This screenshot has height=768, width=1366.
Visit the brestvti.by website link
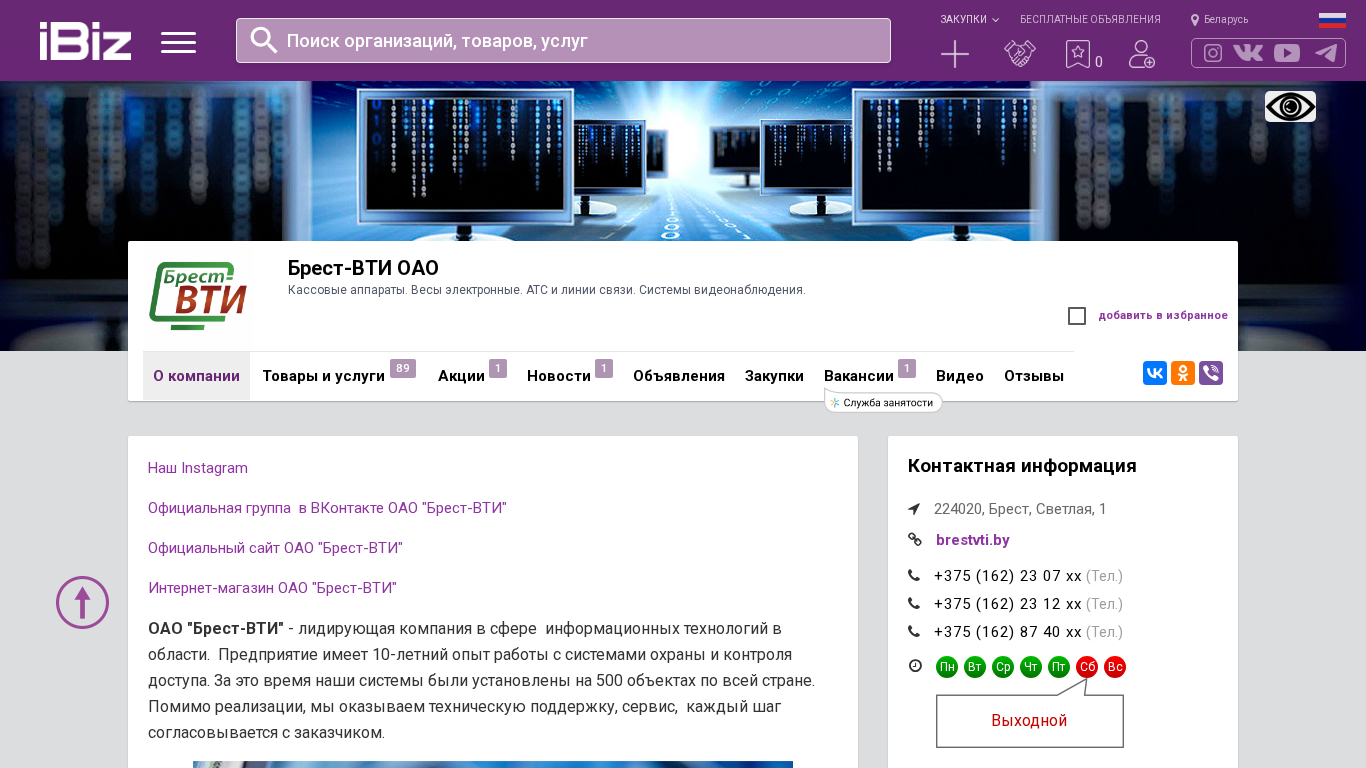tap(973, 540)
